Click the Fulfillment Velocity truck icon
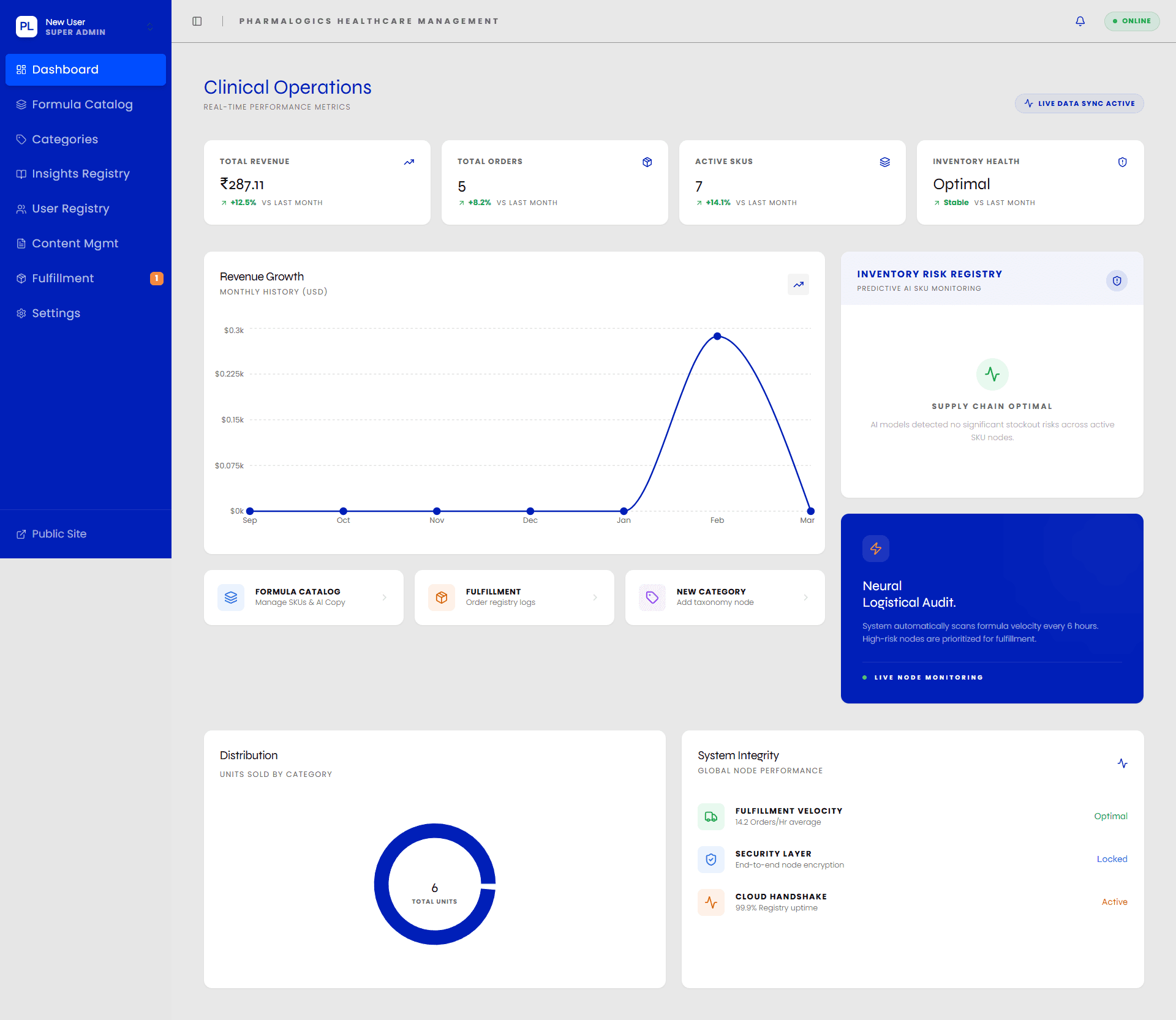This screenshot has height=1020, width=1176. [711, 817]
